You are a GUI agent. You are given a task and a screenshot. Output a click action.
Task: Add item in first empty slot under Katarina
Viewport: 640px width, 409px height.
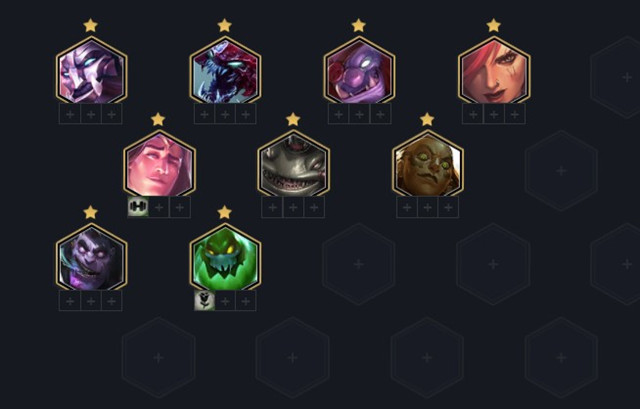(473, 114)
